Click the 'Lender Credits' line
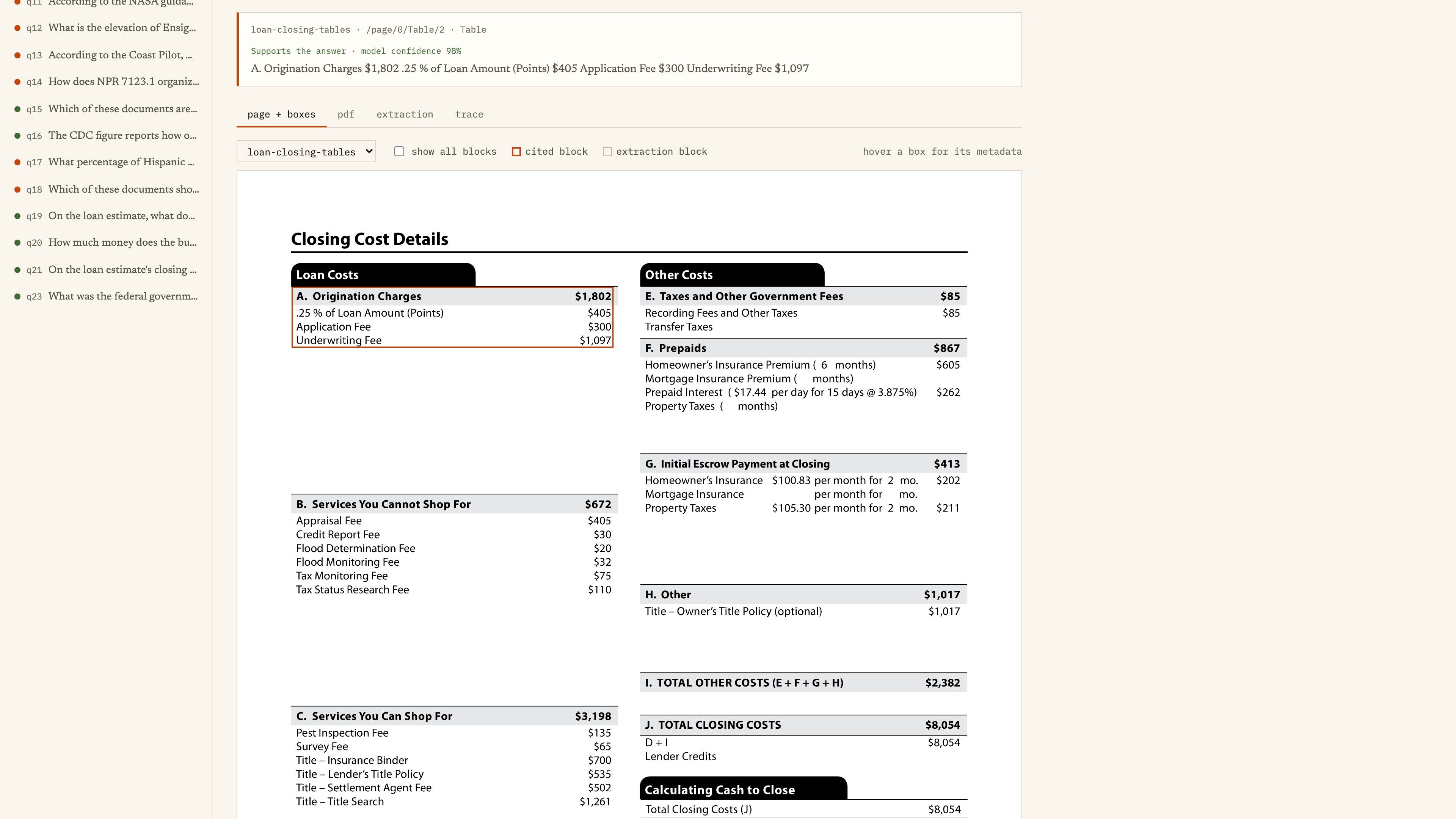 click(681, 756)
